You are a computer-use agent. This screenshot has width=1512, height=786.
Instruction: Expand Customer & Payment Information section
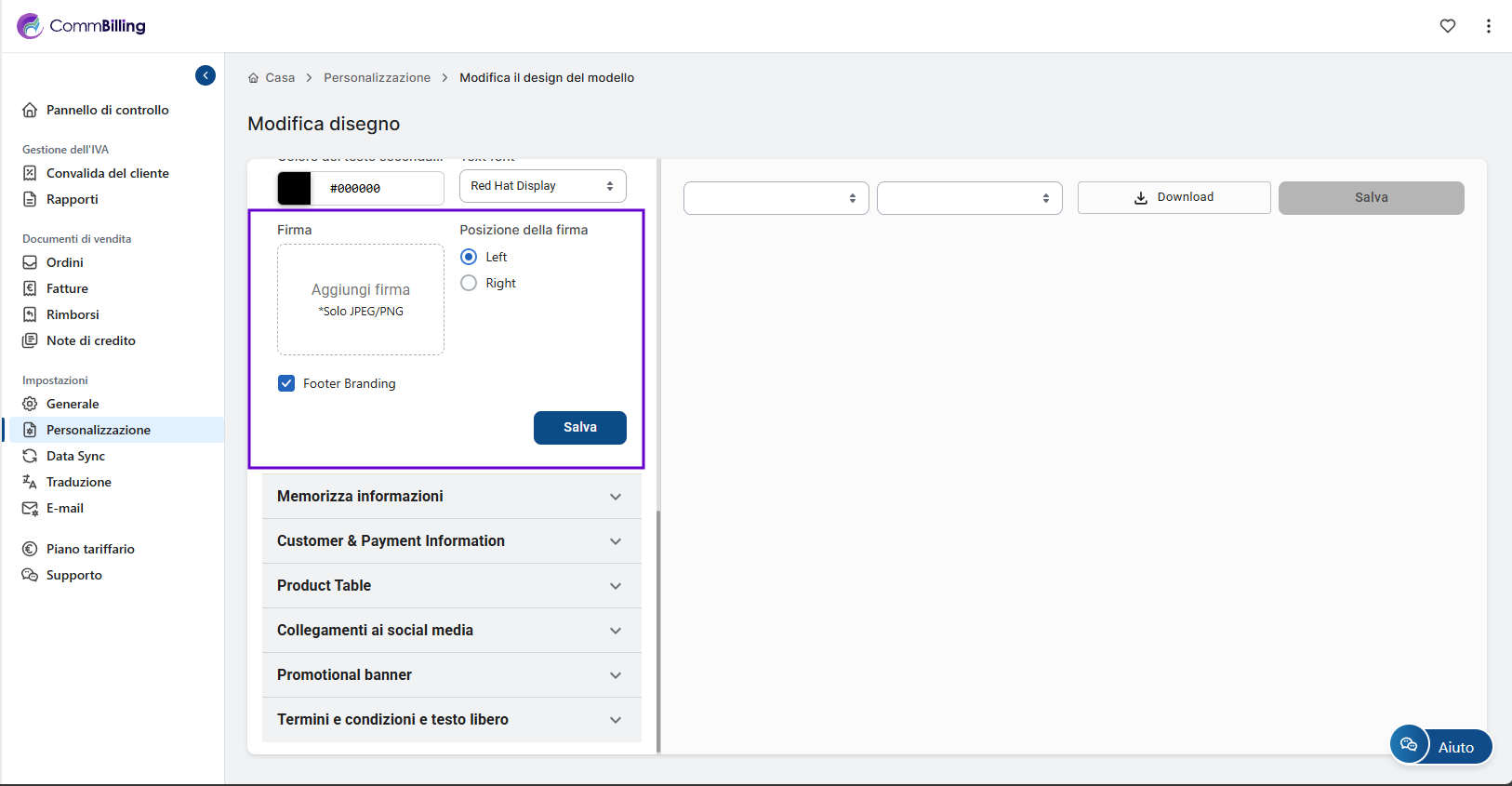(451, 540)
